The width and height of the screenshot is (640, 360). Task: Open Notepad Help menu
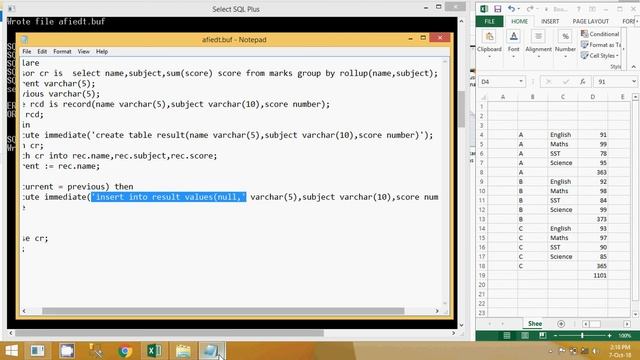point(102,51)
